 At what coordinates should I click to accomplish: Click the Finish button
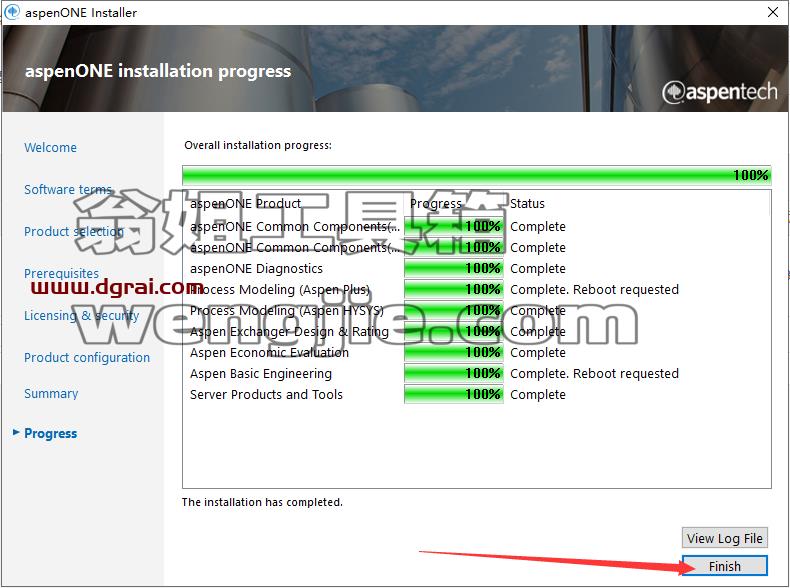(725, 566)
